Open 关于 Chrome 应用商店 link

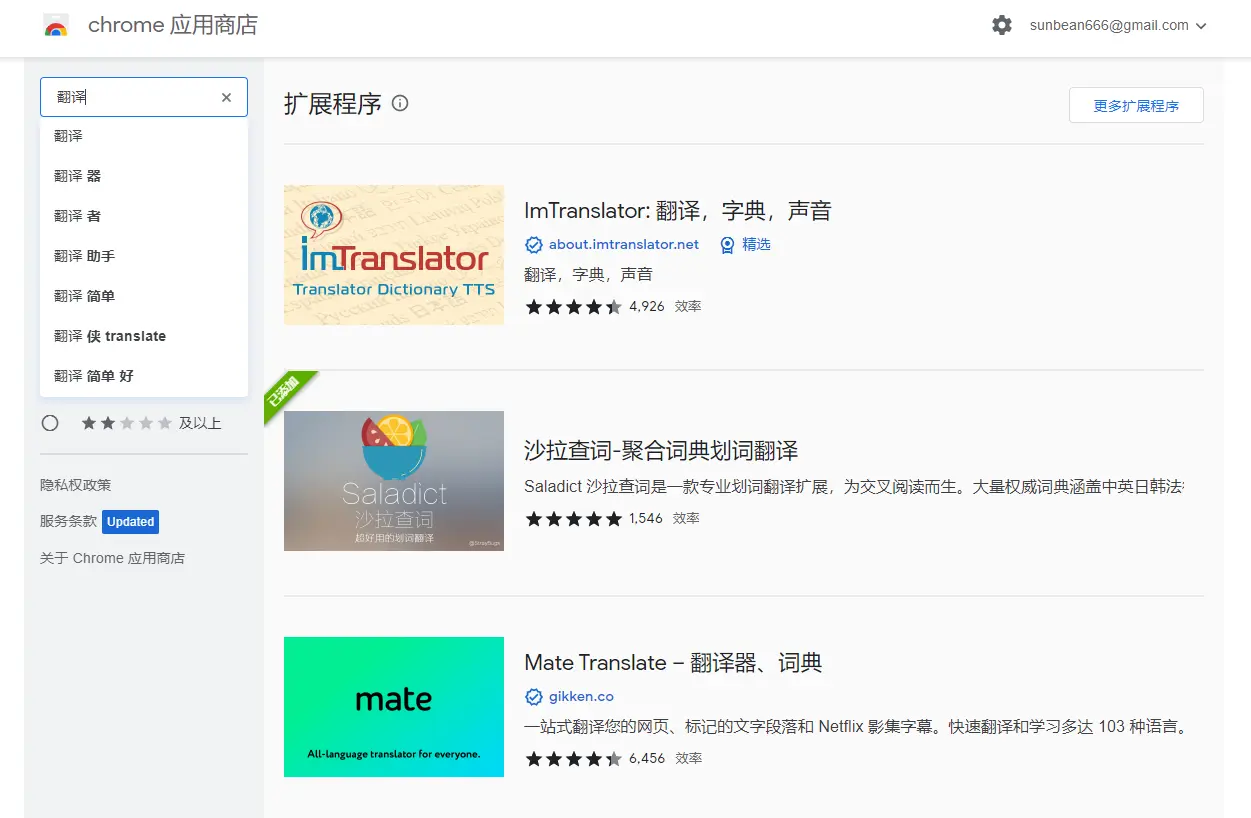point(113,558)
